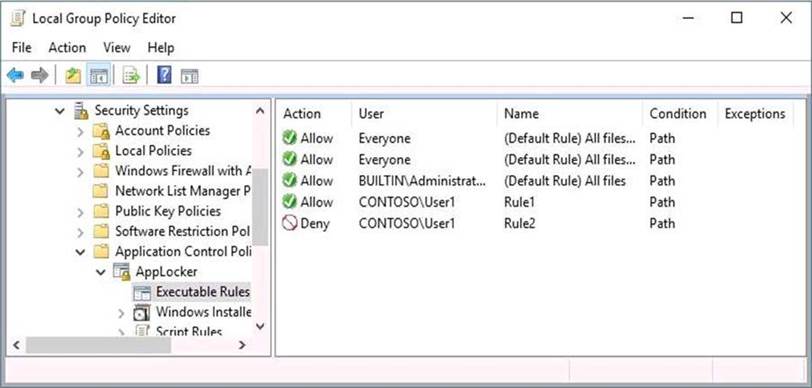Screen dimensions: 812x388
Task: Toggle the Show/Hide Action Pane icon
Action: 189,77
